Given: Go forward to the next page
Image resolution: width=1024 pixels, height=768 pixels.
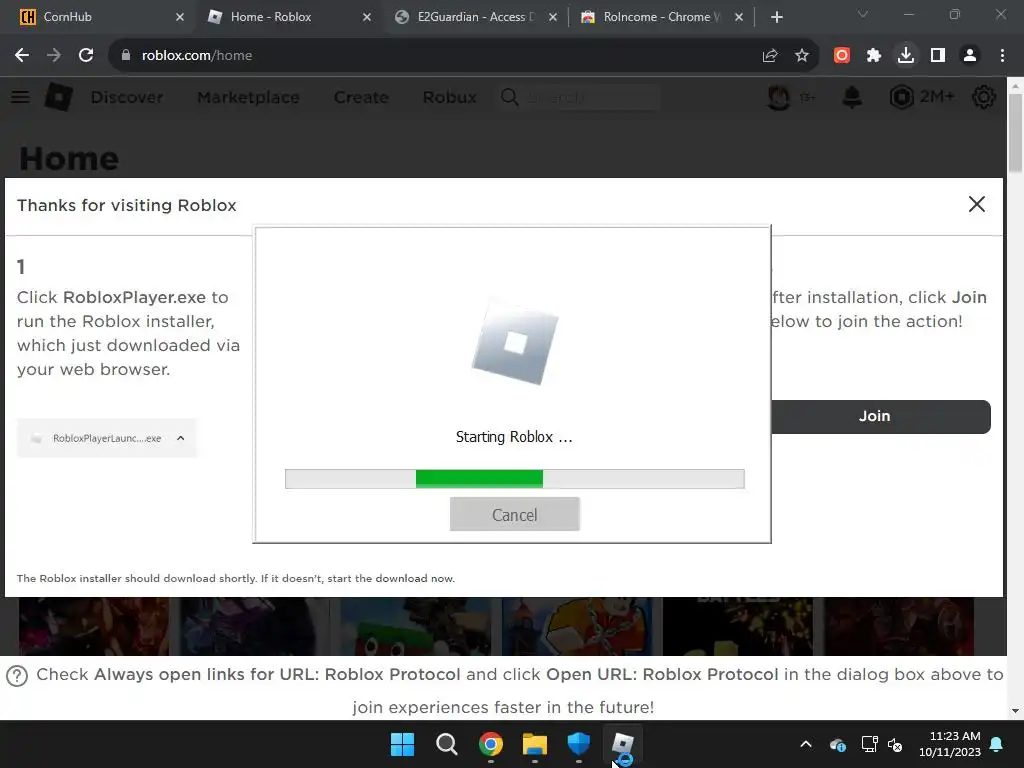Looking at the screenshot, I should tap(54, 56).
